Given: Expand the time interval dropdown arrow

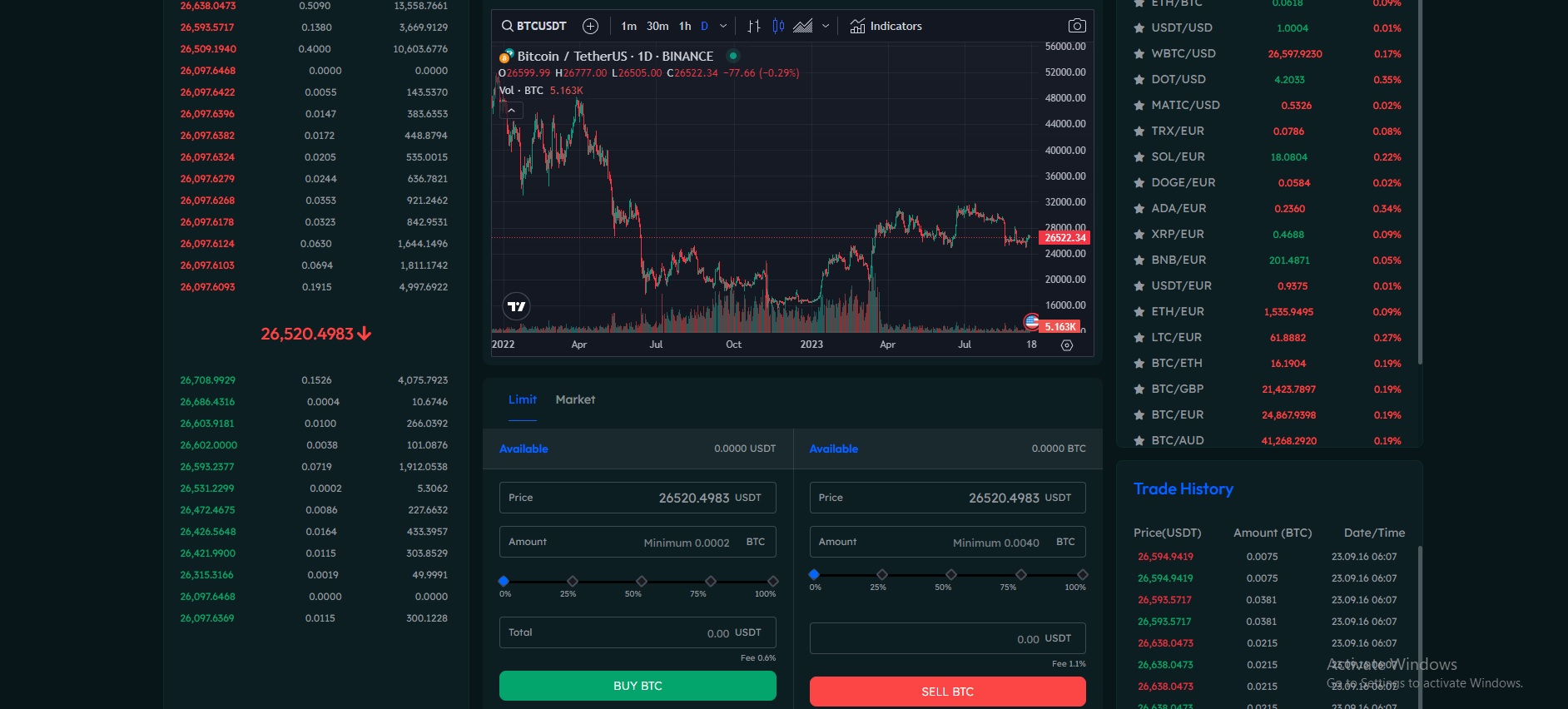Looking at the screenshot, I should tap(723, 26).
